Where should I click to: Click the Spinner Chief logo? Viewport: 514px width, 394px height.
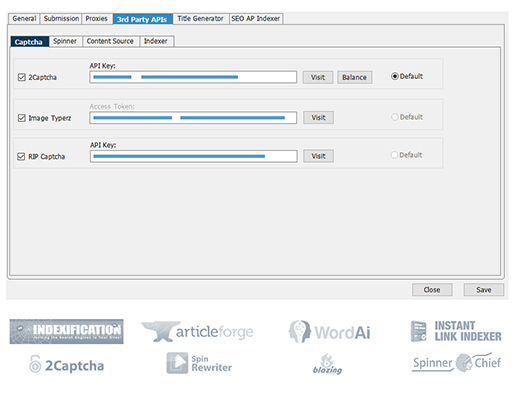[457, 362]
